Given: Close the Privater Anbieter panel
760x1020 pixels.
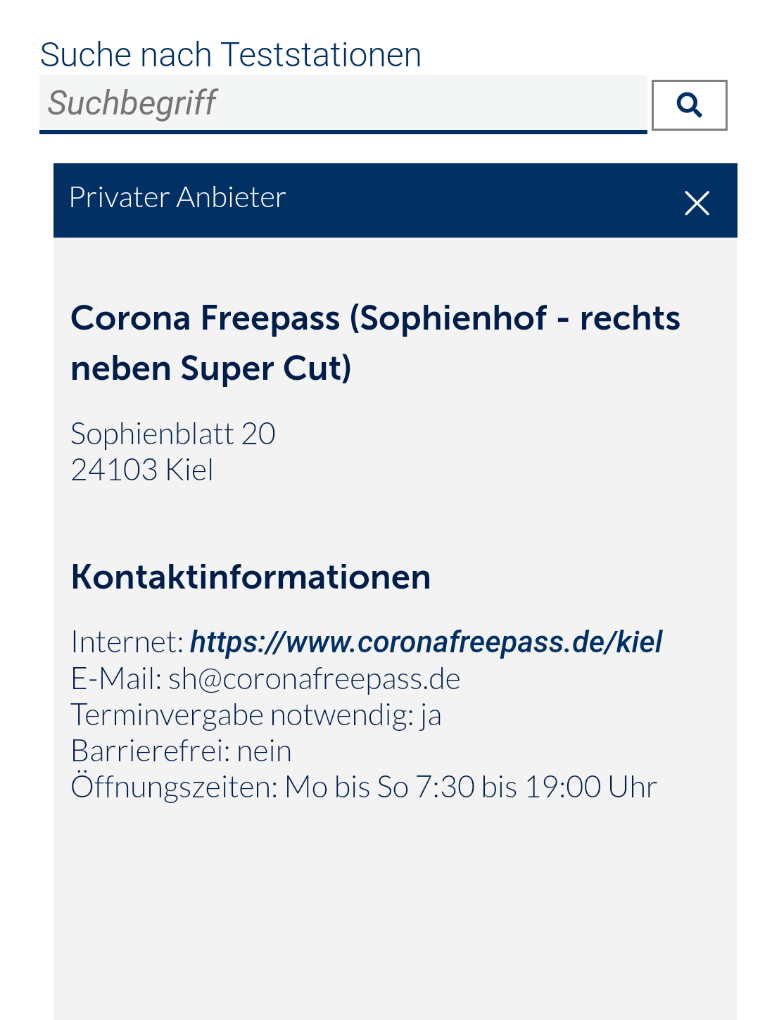Looking at the screenshot, I should 697,203.
